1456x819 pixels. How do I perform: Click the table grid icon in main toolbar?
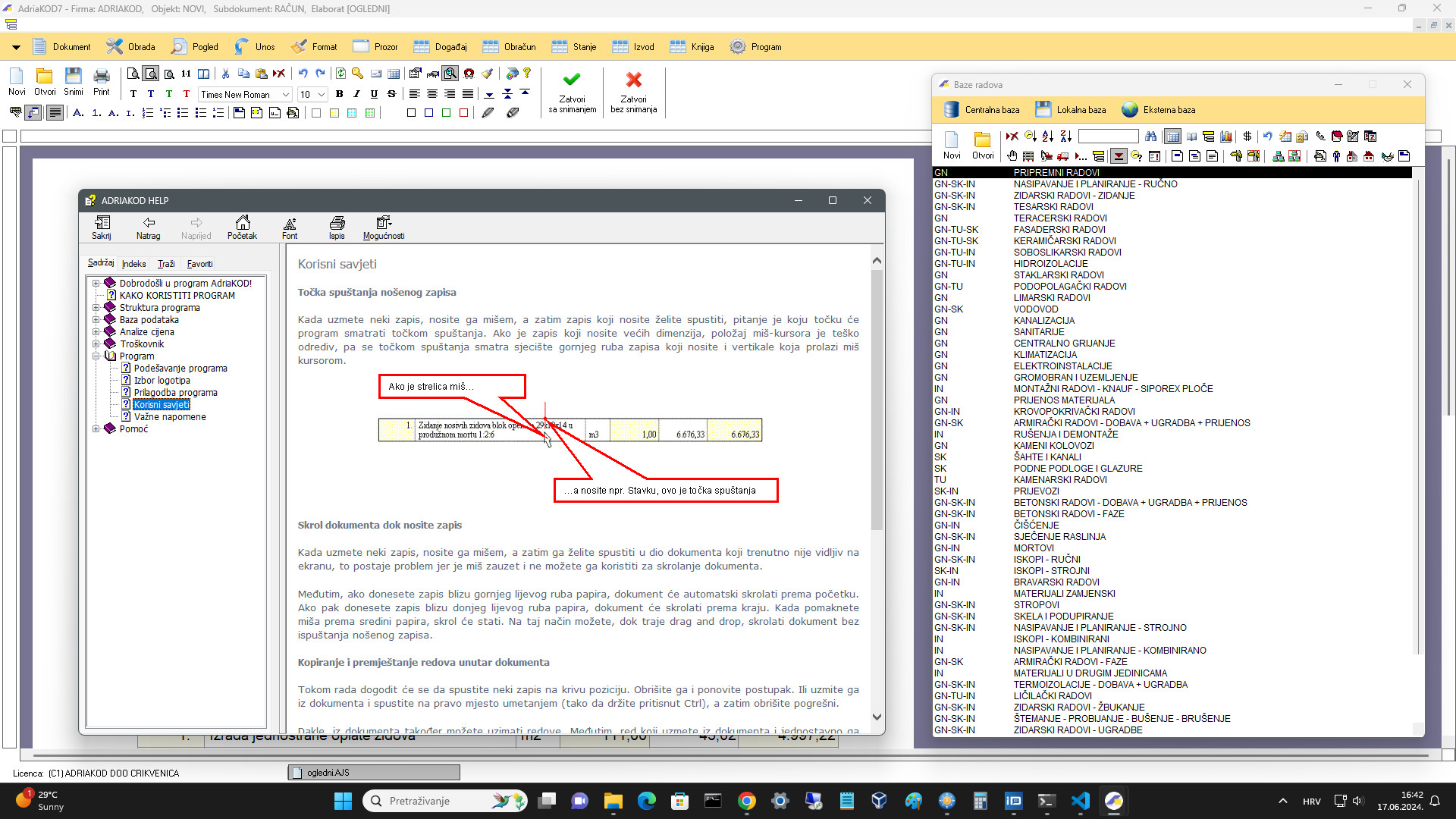point(394,74)
